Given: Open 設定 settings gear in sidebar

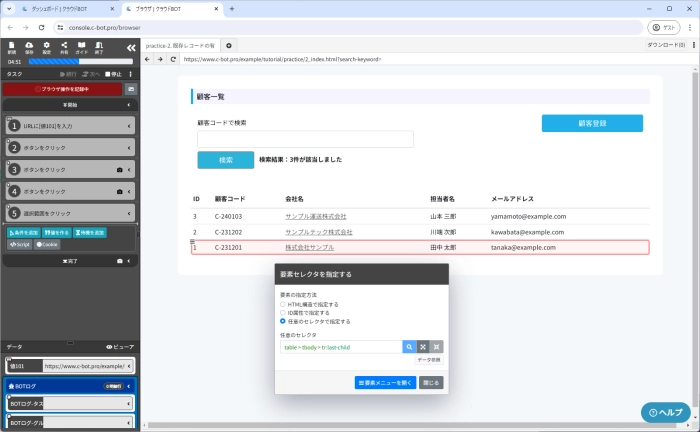Looking at the screenshot, I should [x=47, y=46].
